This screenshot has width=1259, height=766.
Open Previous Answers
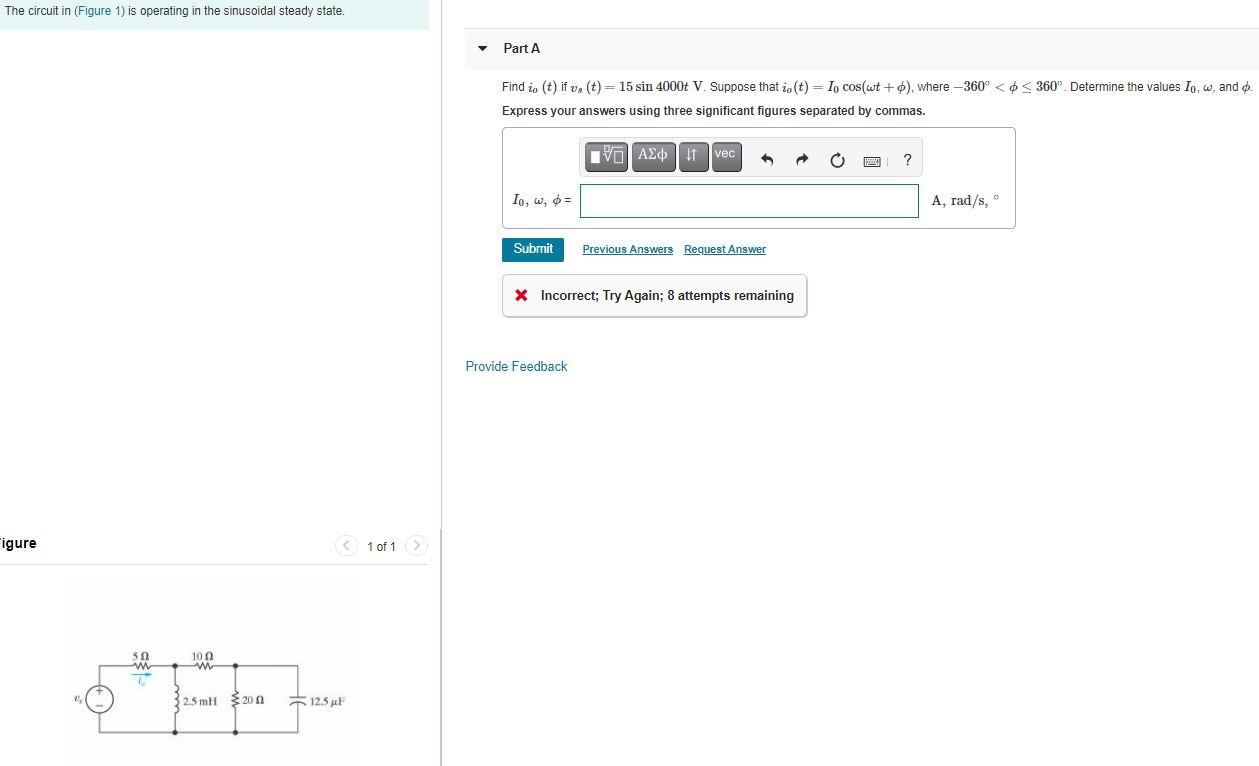[x=627, y=249]
